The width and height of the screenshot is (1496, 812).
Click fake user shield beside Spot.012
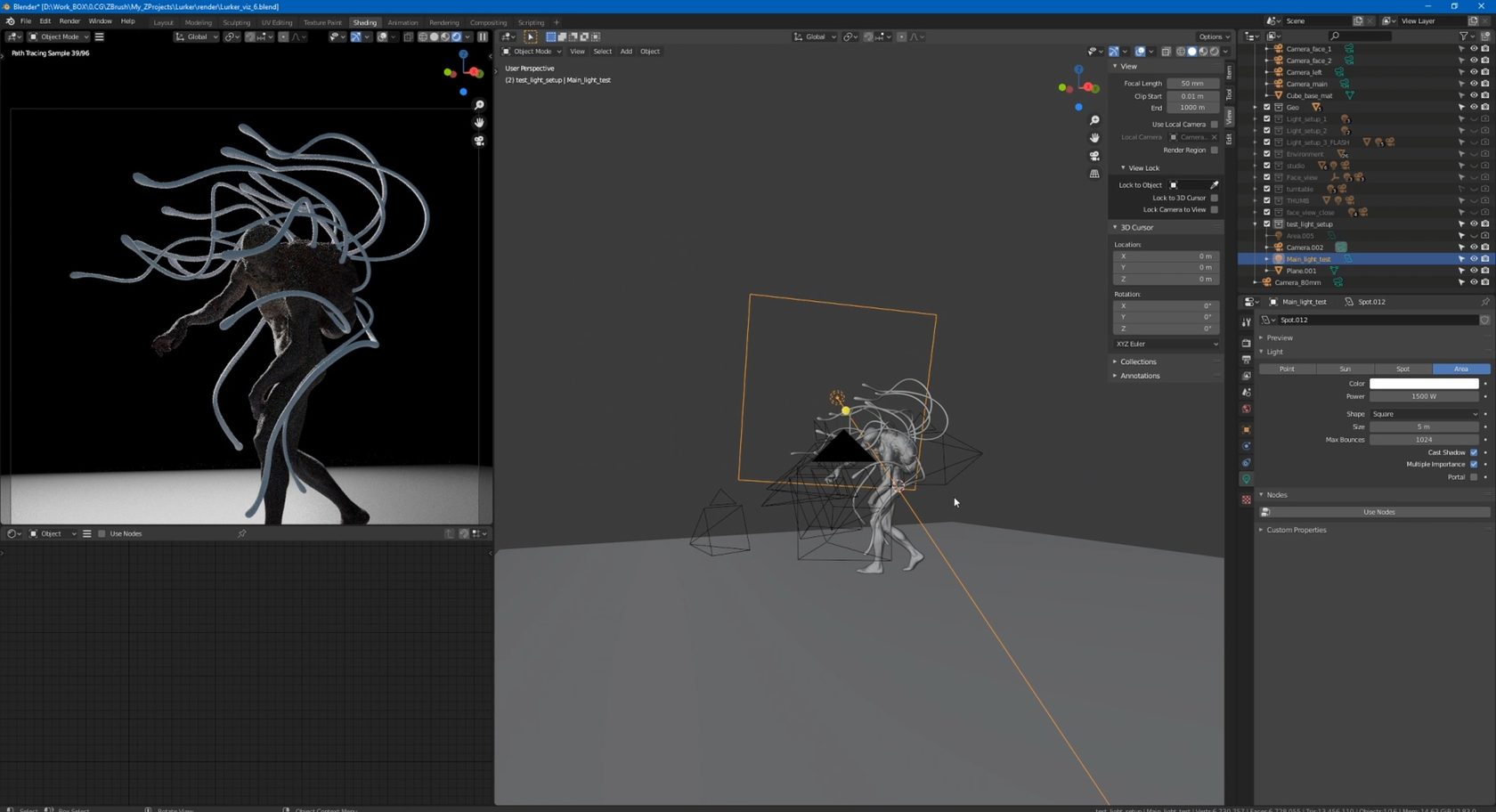1484,320
